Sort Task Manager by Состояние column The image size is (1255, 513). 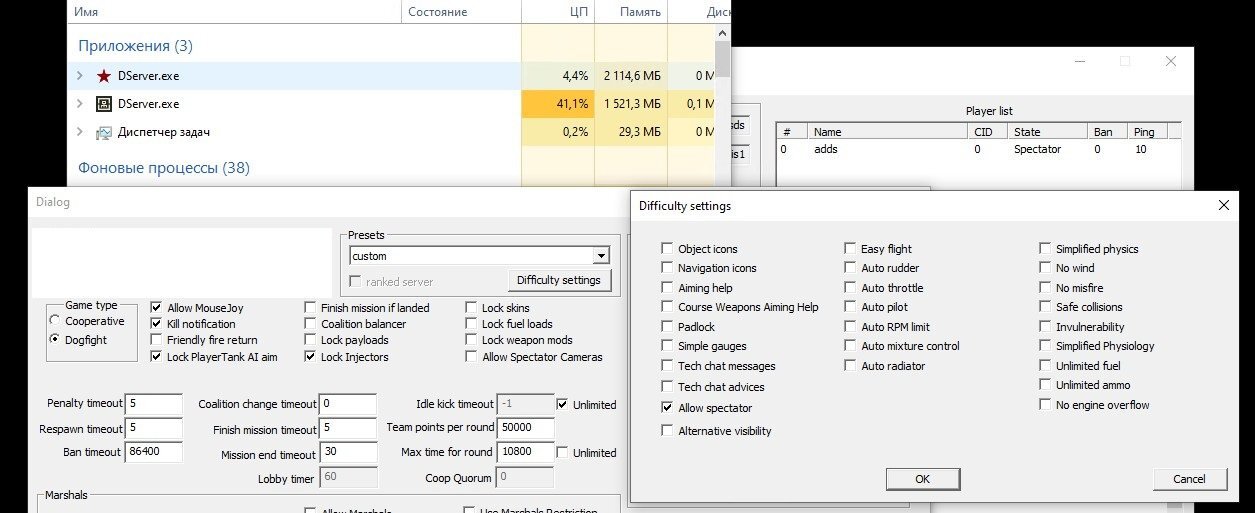(x=461, y=12)
